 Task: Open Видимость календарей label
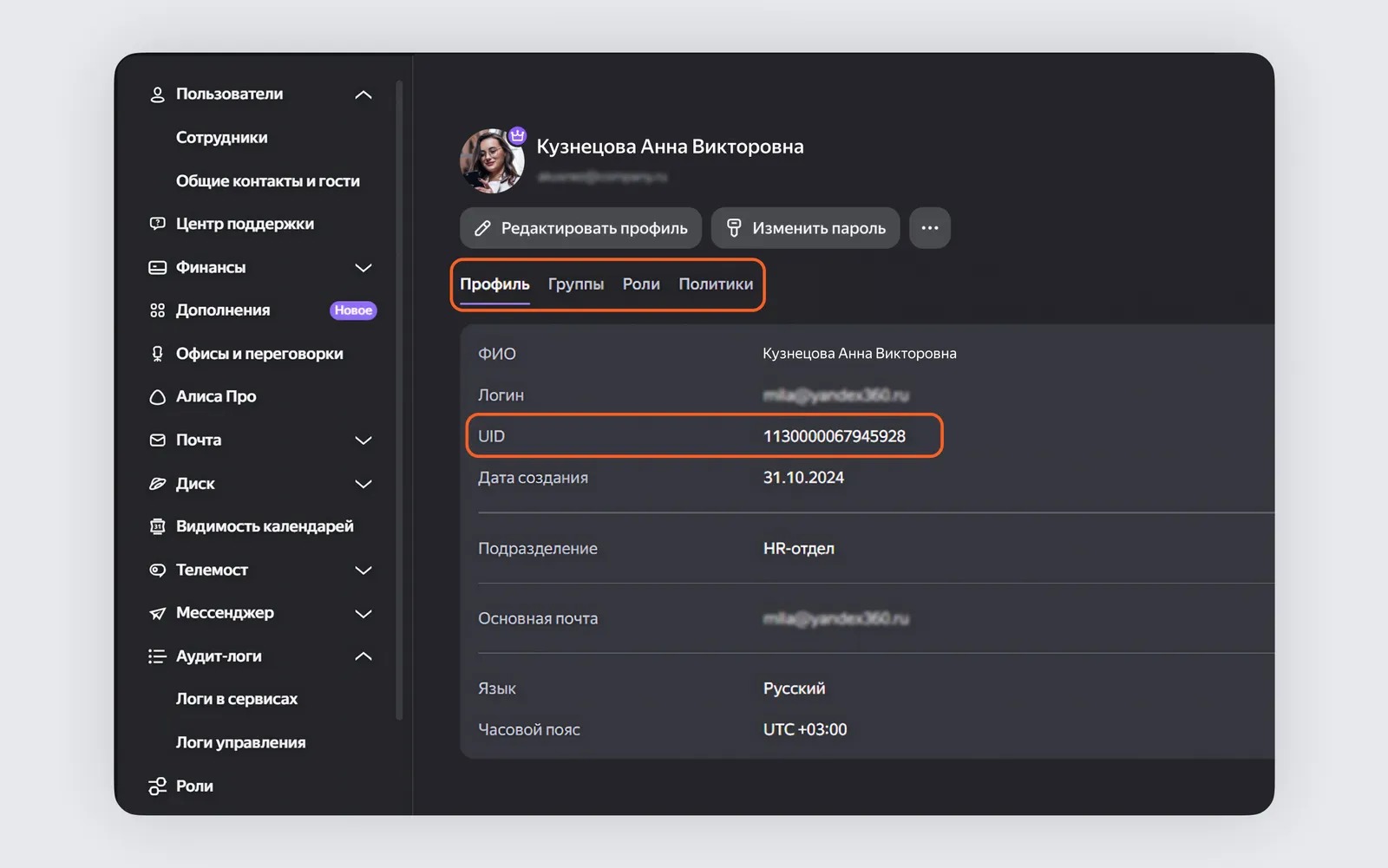tap(265, 526)
